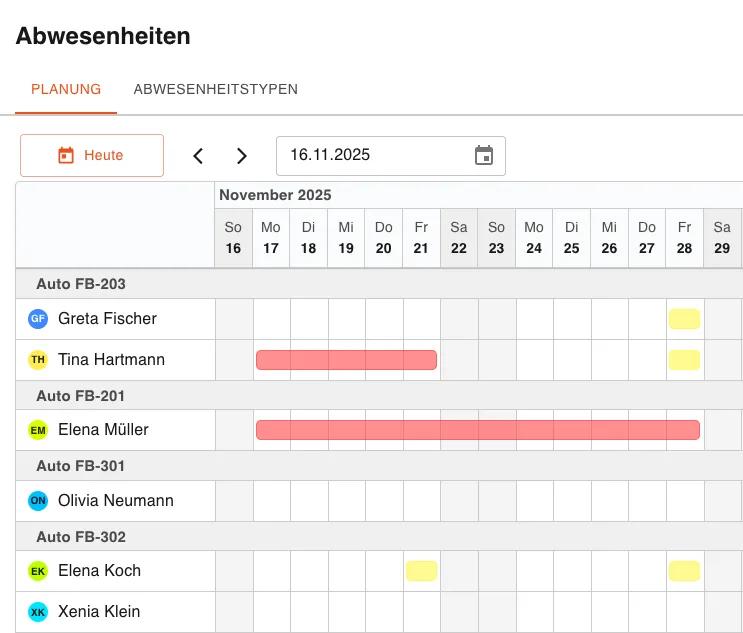Select Tina Hartmann's red absence bar

coord(346,360)
